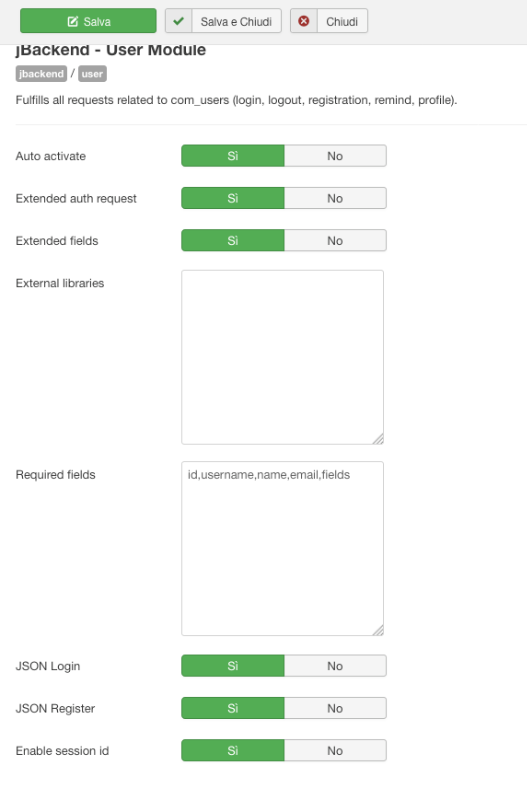527x800 pixels.
Task: Click the green checkmark icon
Action: coord(179,21)
